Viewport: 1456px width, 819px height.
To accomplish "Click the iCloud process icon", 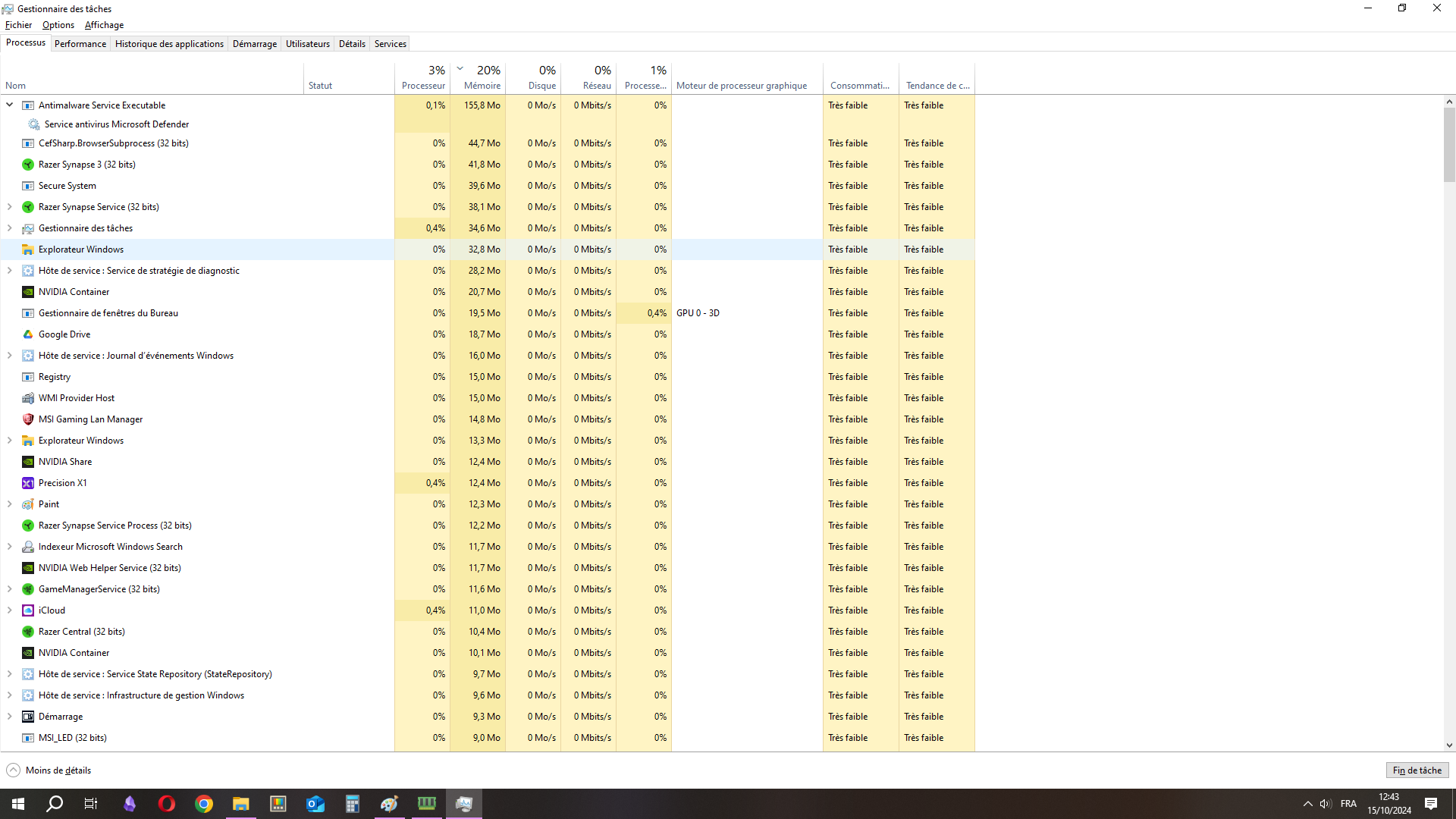I will pyautogui.click(x=28, y=610).
